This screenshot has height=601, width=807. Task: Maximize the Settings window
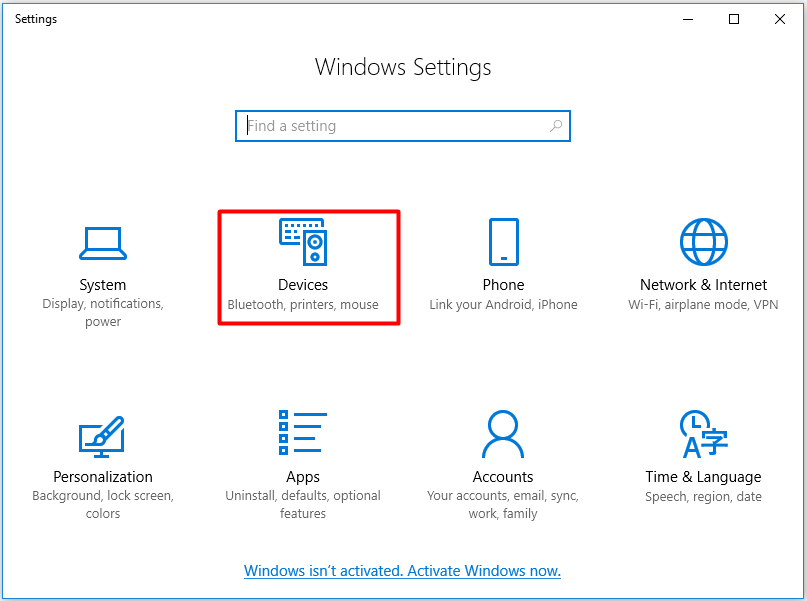(x=734, y=19)
